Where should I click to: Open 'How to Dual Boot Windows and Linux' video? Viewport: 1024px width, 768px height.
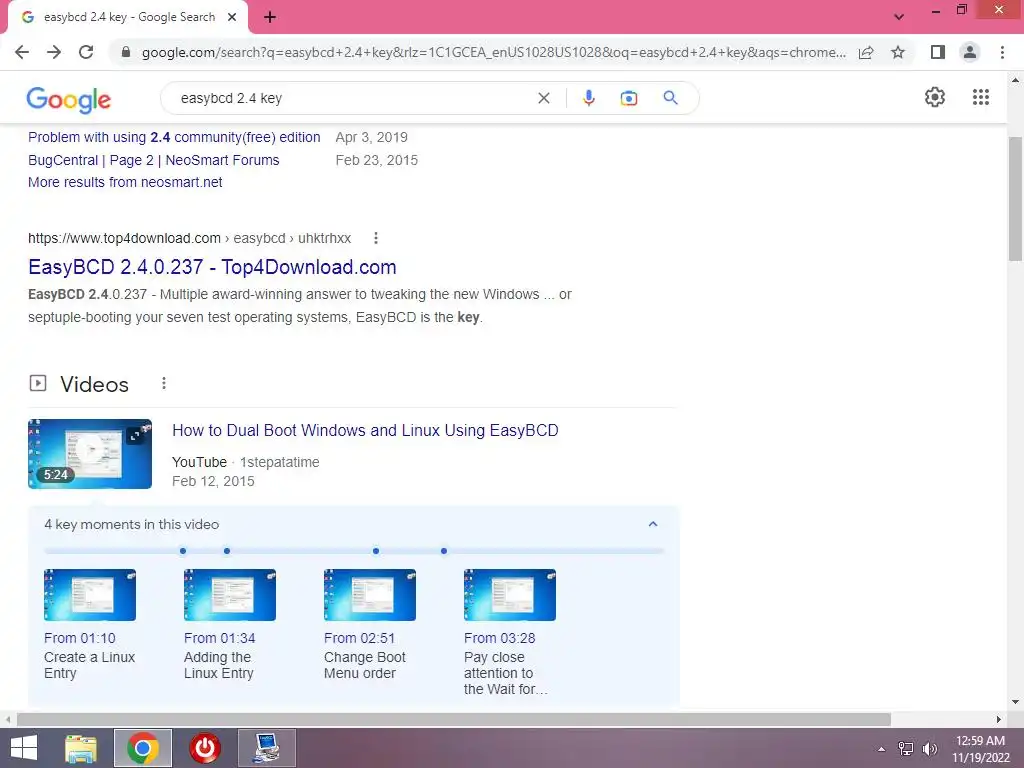click(x=365, y=430)
